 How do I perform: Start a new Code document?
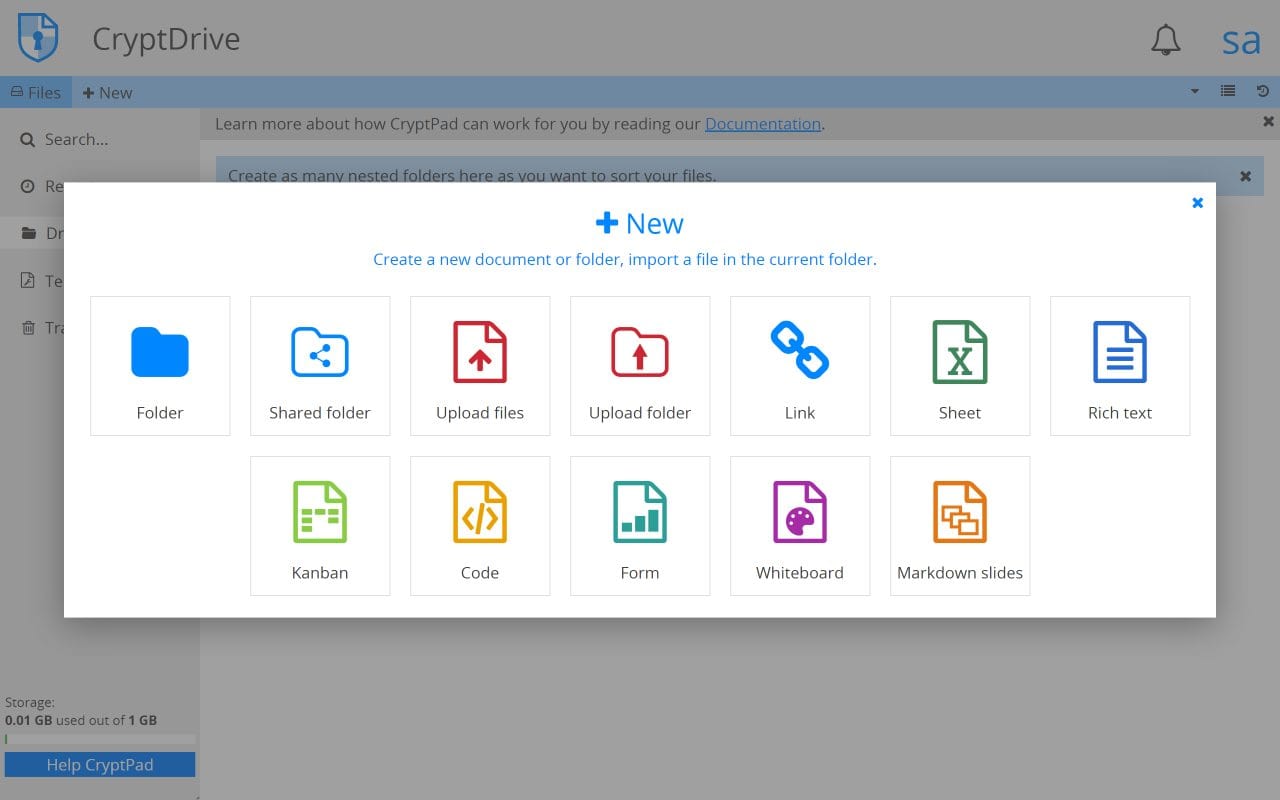pos(480,525)
